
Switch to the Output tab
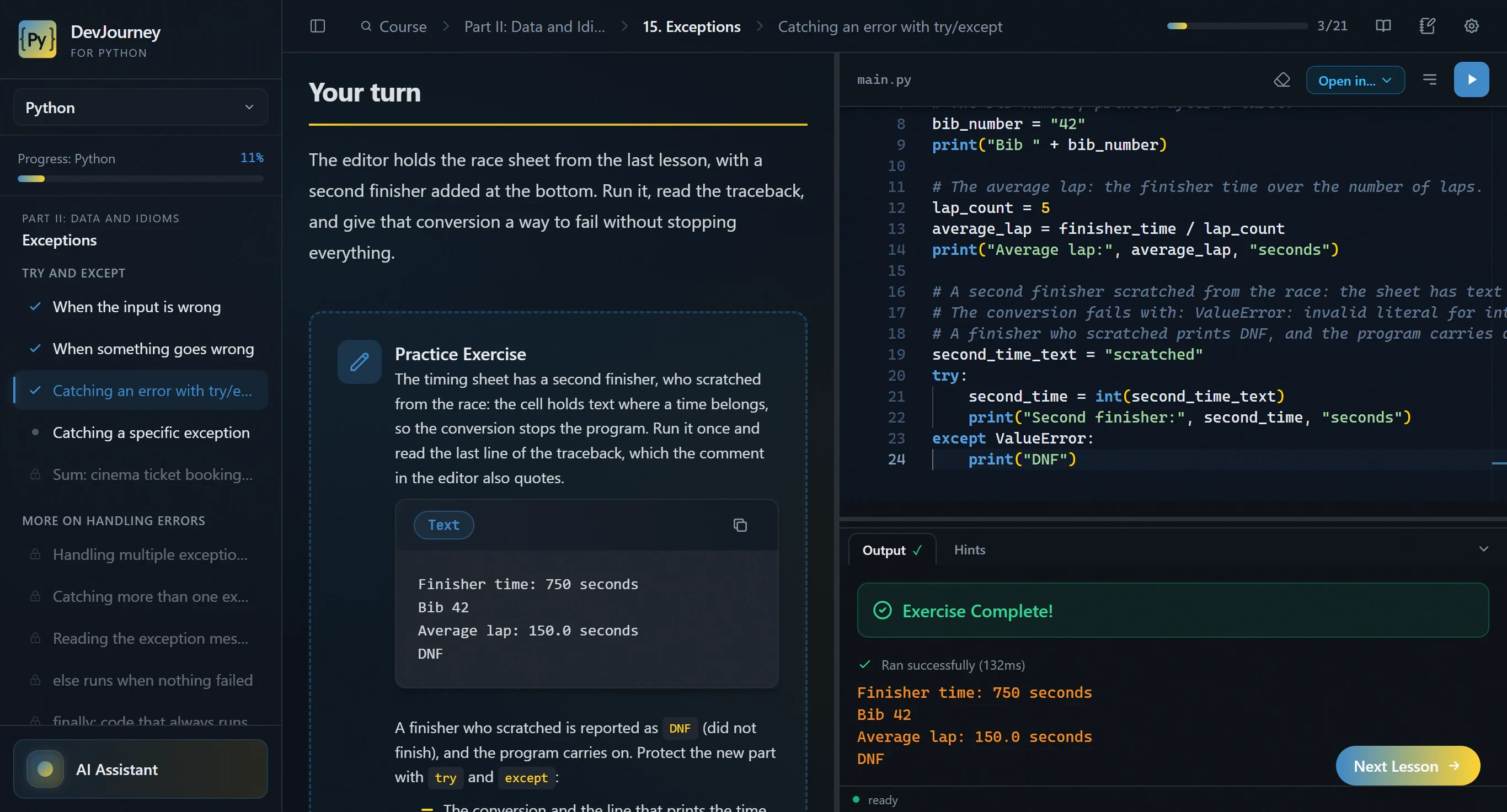[891, 550]
